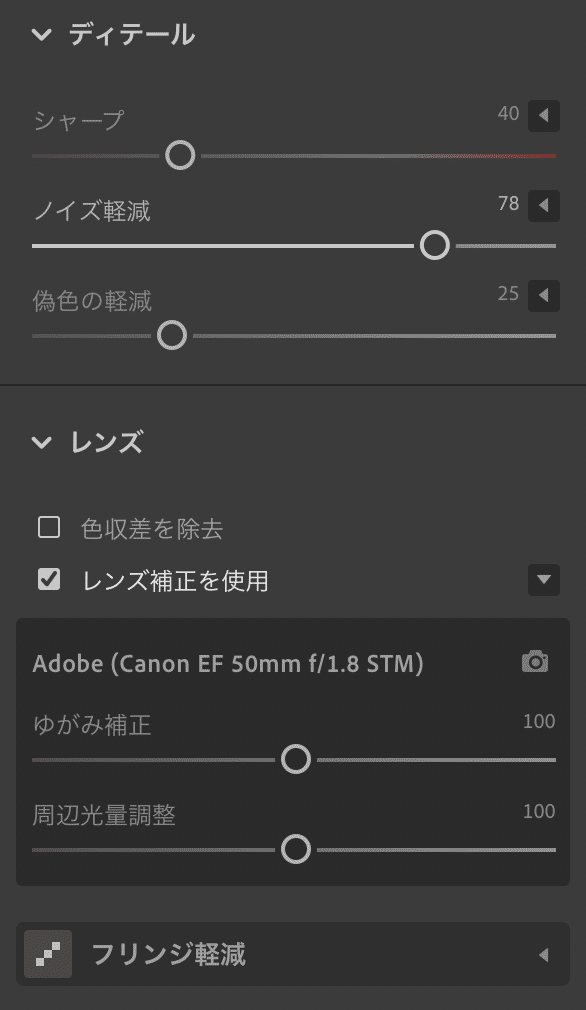Screen dimensions: 586x1010
Task: Click the ゆがみ補正 slider handle
Action: pyautogui.click(x=295, y=760)
